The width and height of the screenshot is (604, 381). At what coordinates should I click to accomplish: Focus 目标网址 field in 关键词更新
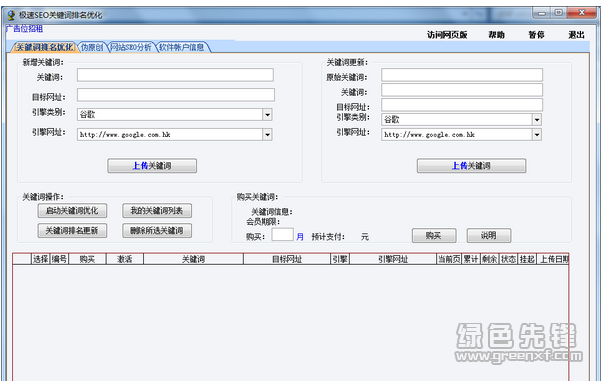click(x=462, y=105)
